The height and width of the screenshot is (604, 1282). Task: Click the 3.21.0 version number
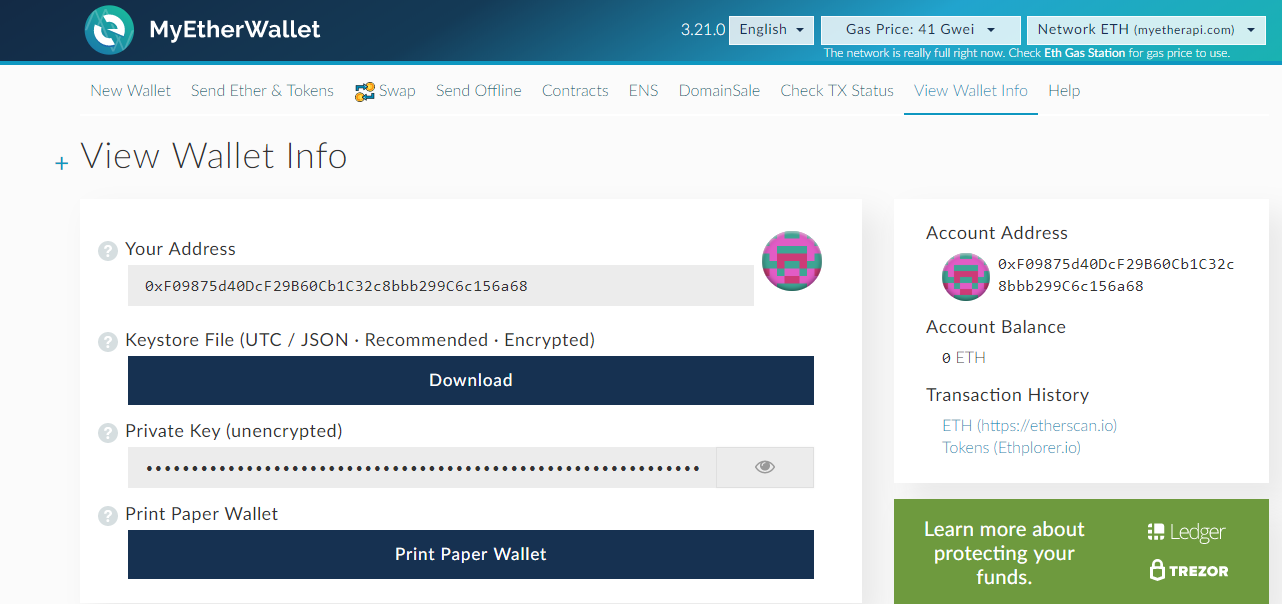(x=702, y=30)
